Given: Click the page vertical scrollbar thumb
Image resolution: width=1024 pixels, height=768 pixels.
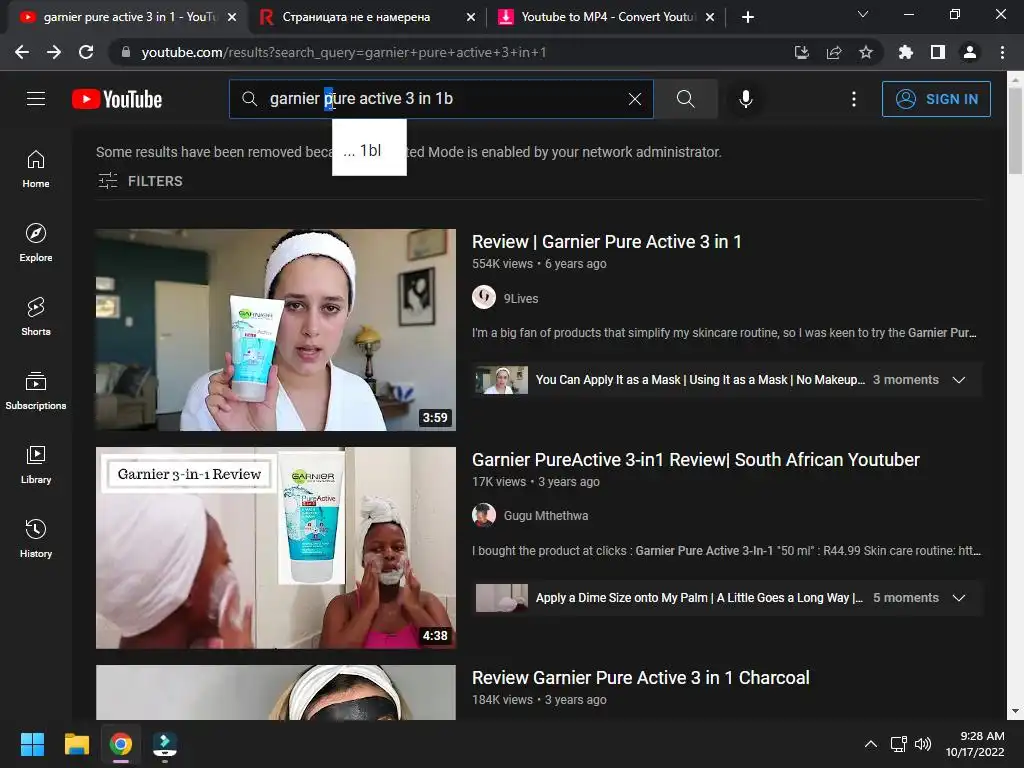Looking at the screenshot, I should tap(1015, 131).
